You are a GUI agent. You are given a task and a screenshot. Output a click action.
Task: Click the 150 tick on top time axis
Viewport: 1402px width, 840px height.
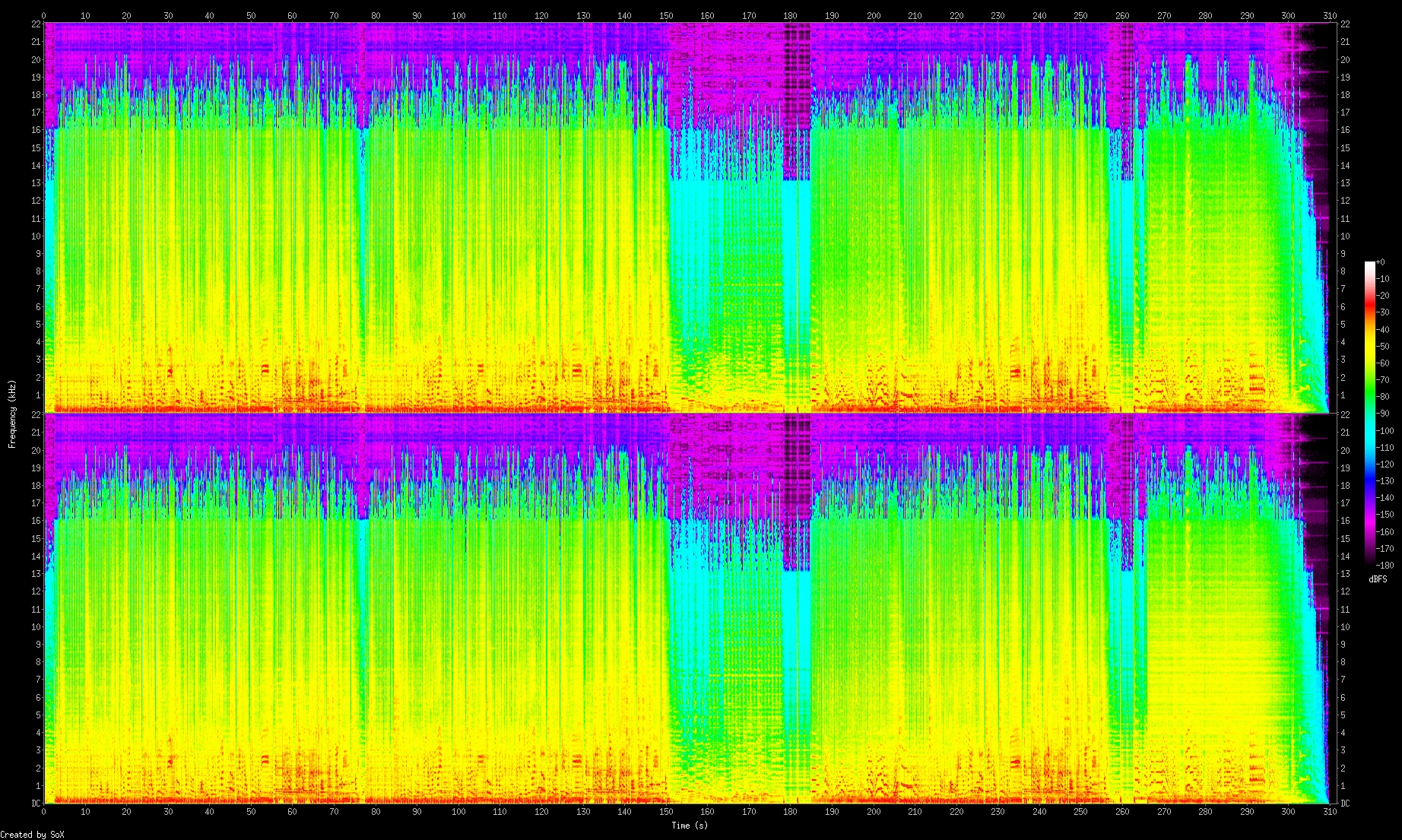click(x=666, y=15)
